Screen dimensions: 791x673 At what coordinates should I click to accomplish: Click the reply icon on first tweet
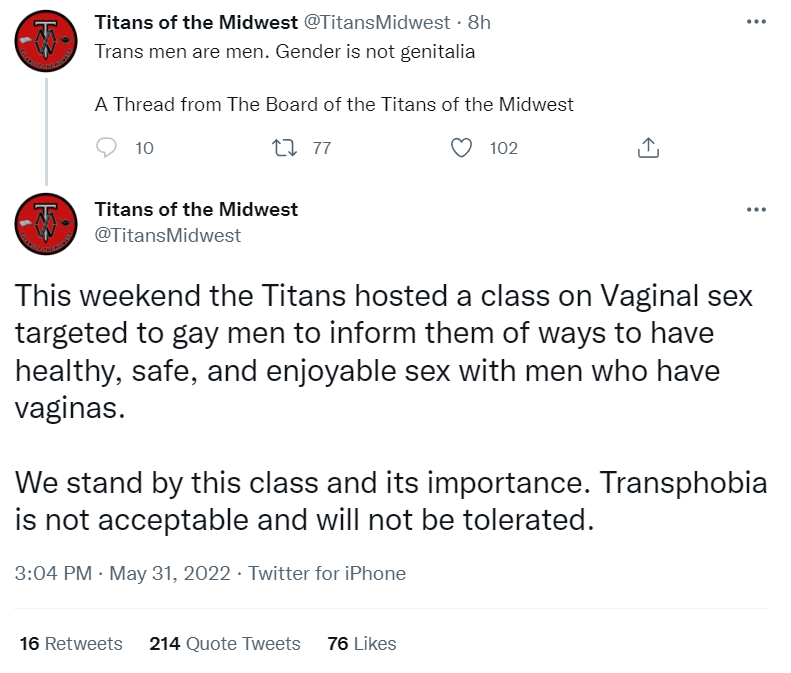pos(108,148)
